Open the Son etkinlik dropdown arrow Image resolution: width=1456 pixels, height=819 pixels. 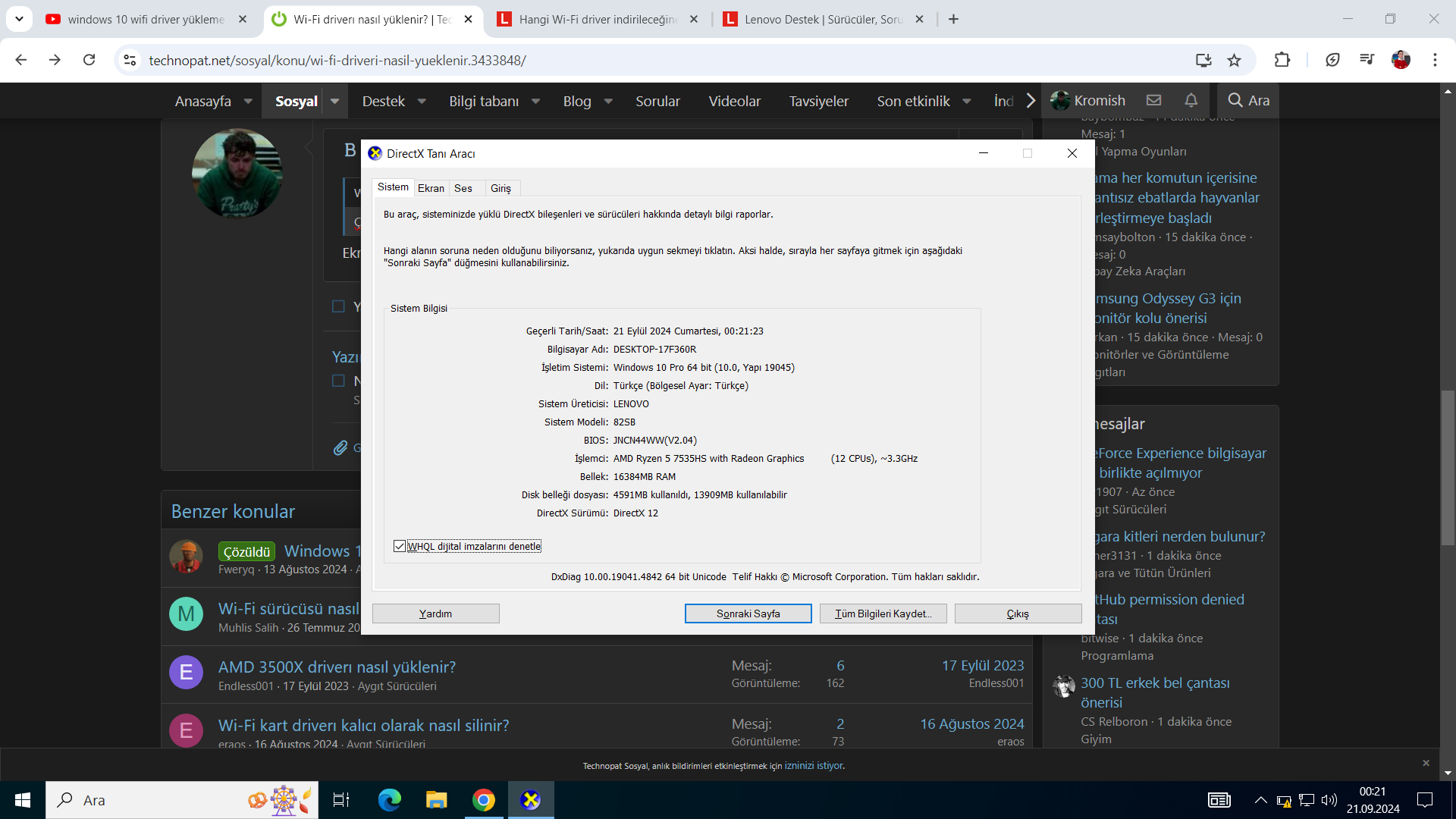pos(967,101)
